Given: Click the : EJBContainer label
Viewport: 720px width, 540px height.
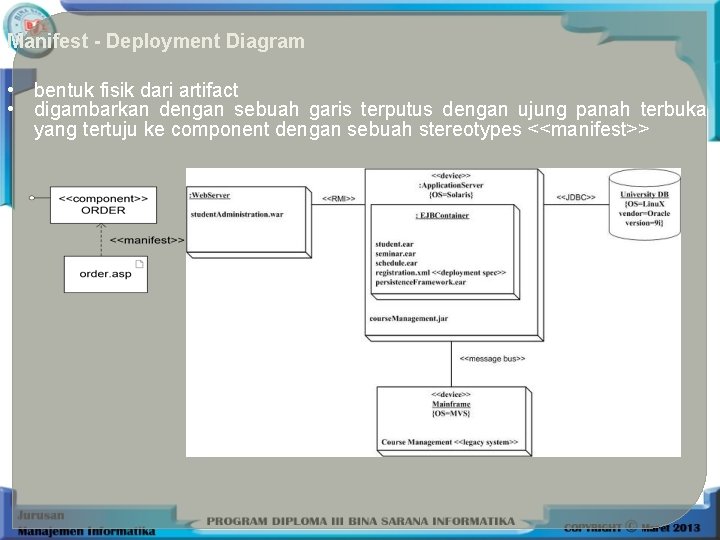Looking at the screenshot, I should 442,215.
